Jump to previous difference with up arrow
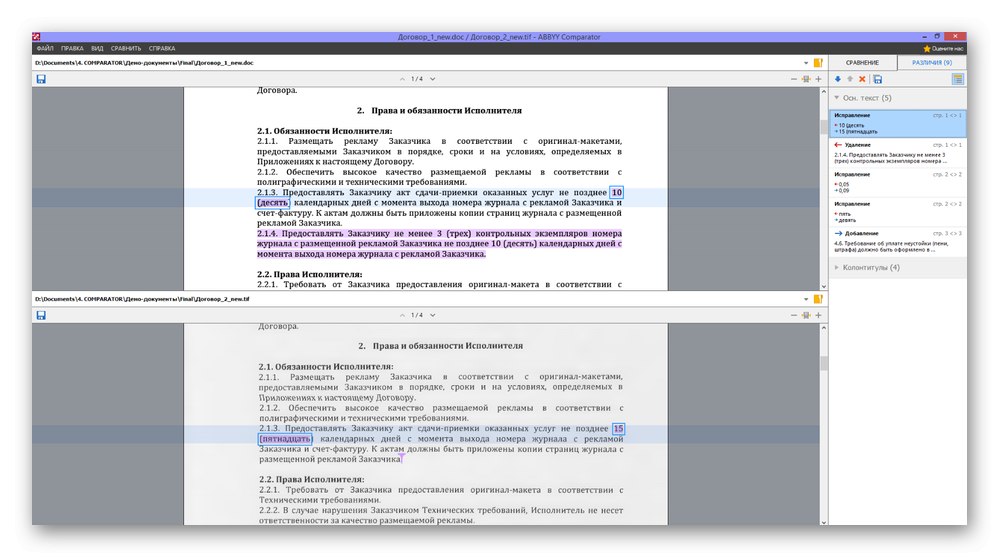 pyautogui.click(x=850, y=79)
